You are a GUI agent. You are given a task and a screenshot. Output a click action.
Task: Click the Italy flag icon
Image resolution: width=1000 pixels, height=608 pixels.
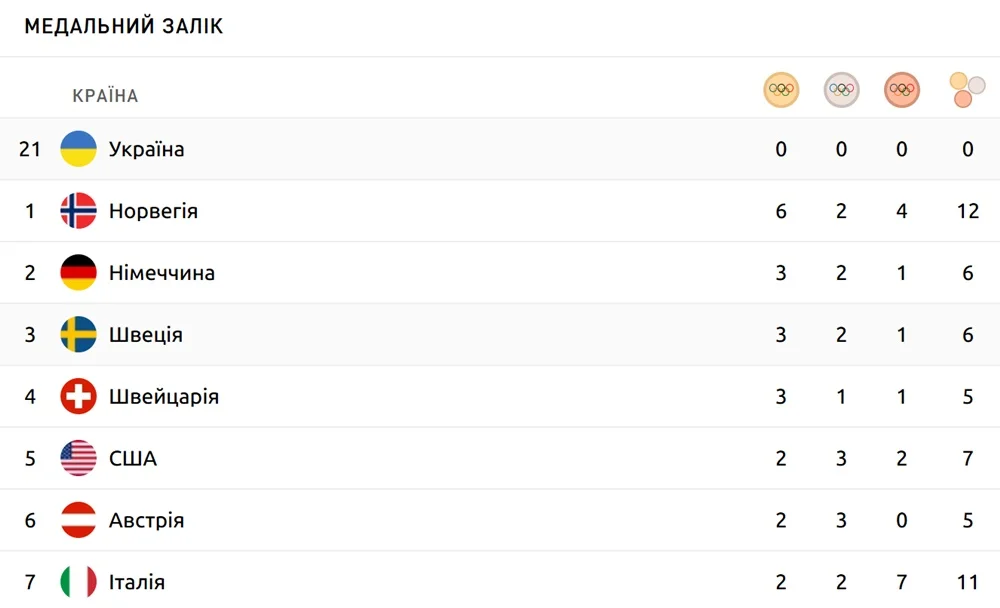click(x=78, y=582)
